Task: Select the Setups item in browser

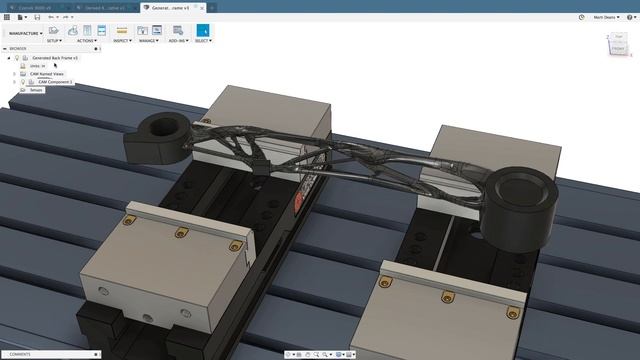Action: [x=36, y=90]
